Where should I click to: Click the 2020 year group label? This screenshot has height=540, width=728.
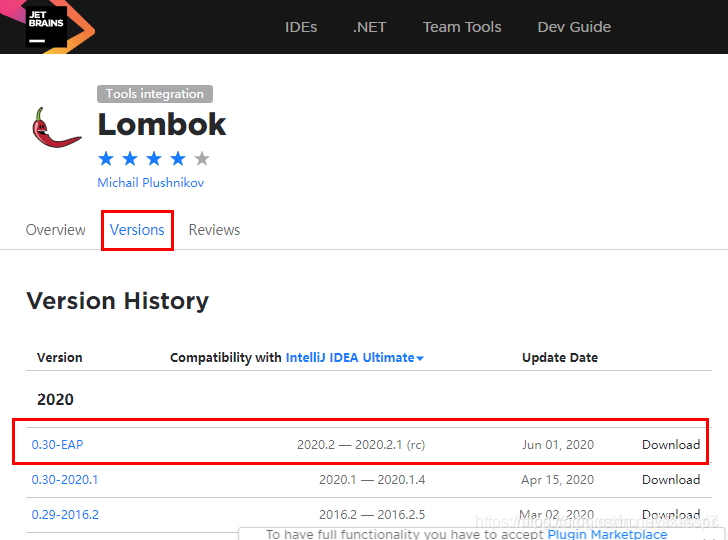tap(55, 399)
